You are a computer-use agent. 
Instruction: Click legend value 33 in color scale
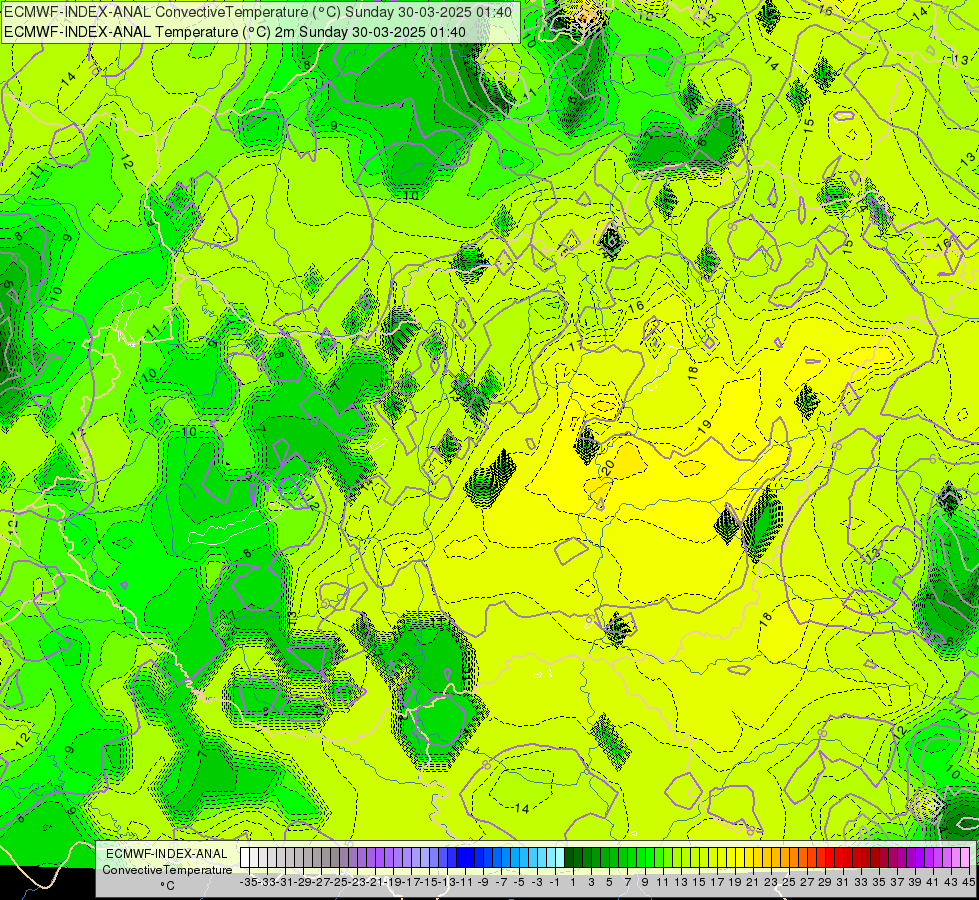862,882
